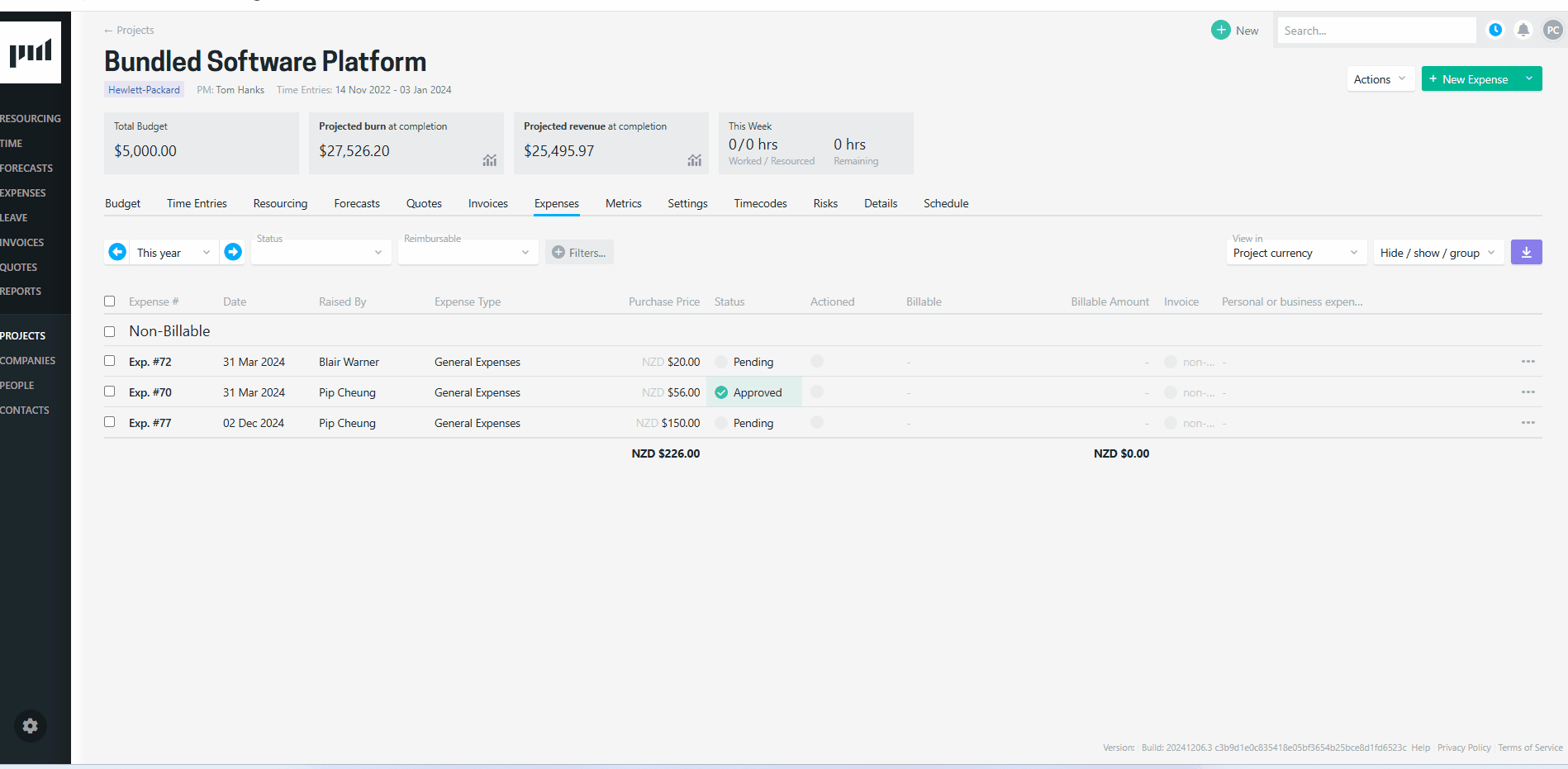The height and width of the screenshot is (769, 1568).
Task: Click the chart icon under Projected burn
Action: pos(489,161)
